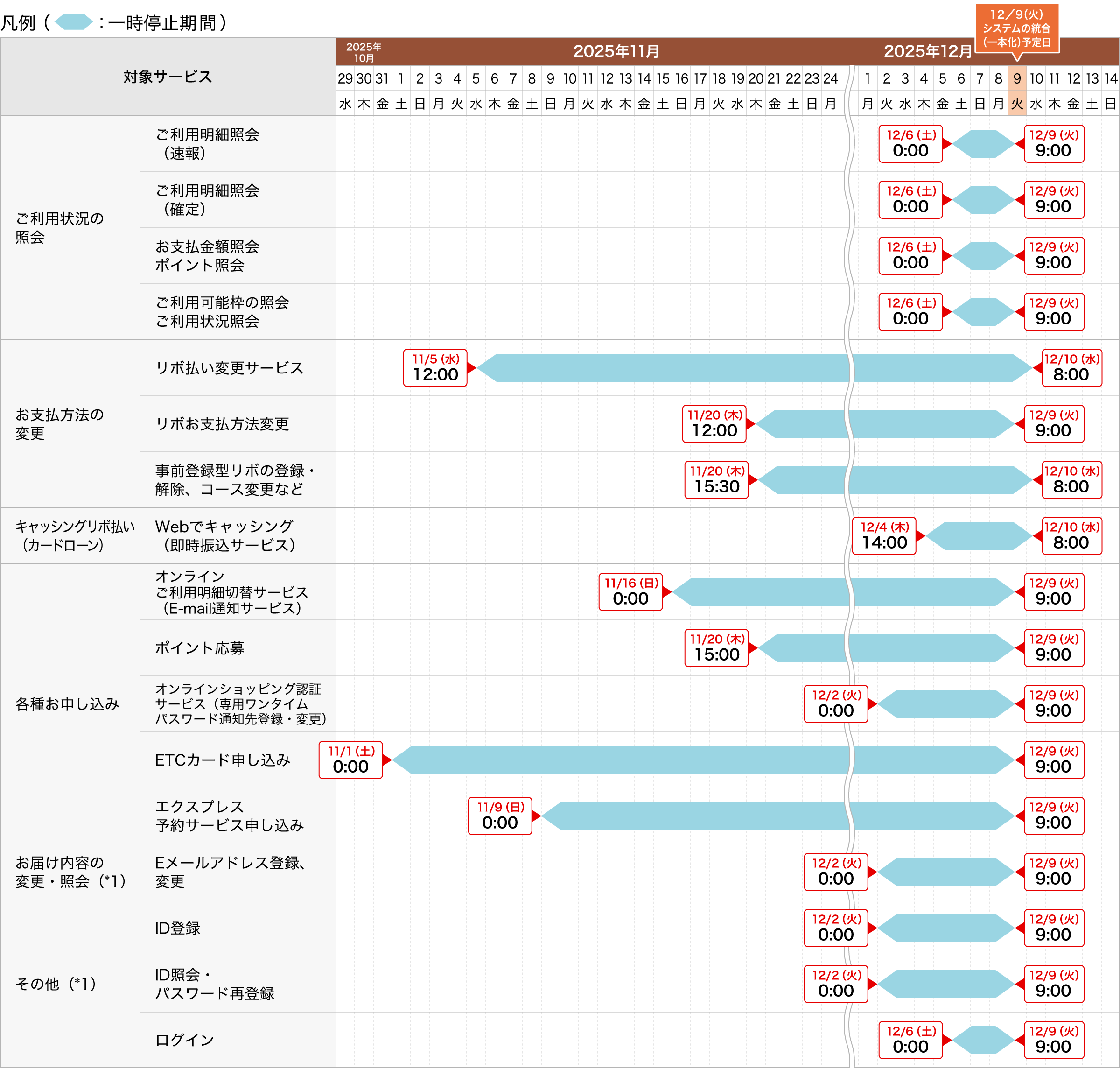
Task: Click the 11/20 (木) 15:30 start marker
Action: pos(717,480)
